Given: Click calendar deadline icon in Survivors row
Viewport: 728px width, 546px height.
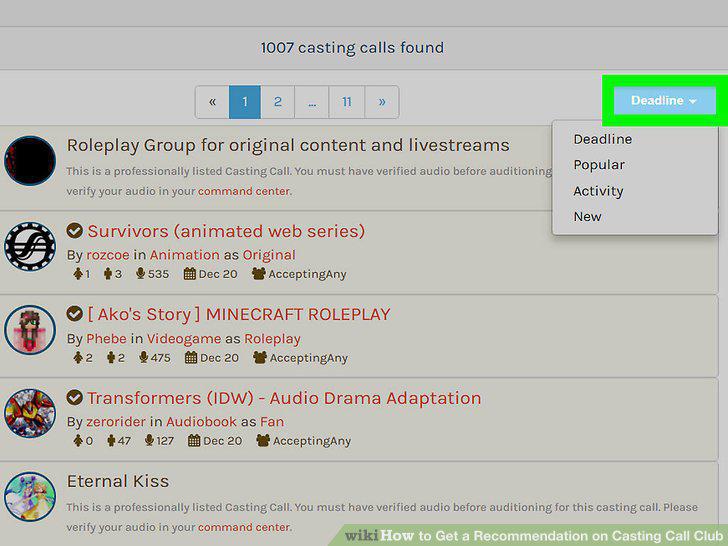Looking at the screenshot, I should click(189, 273).
